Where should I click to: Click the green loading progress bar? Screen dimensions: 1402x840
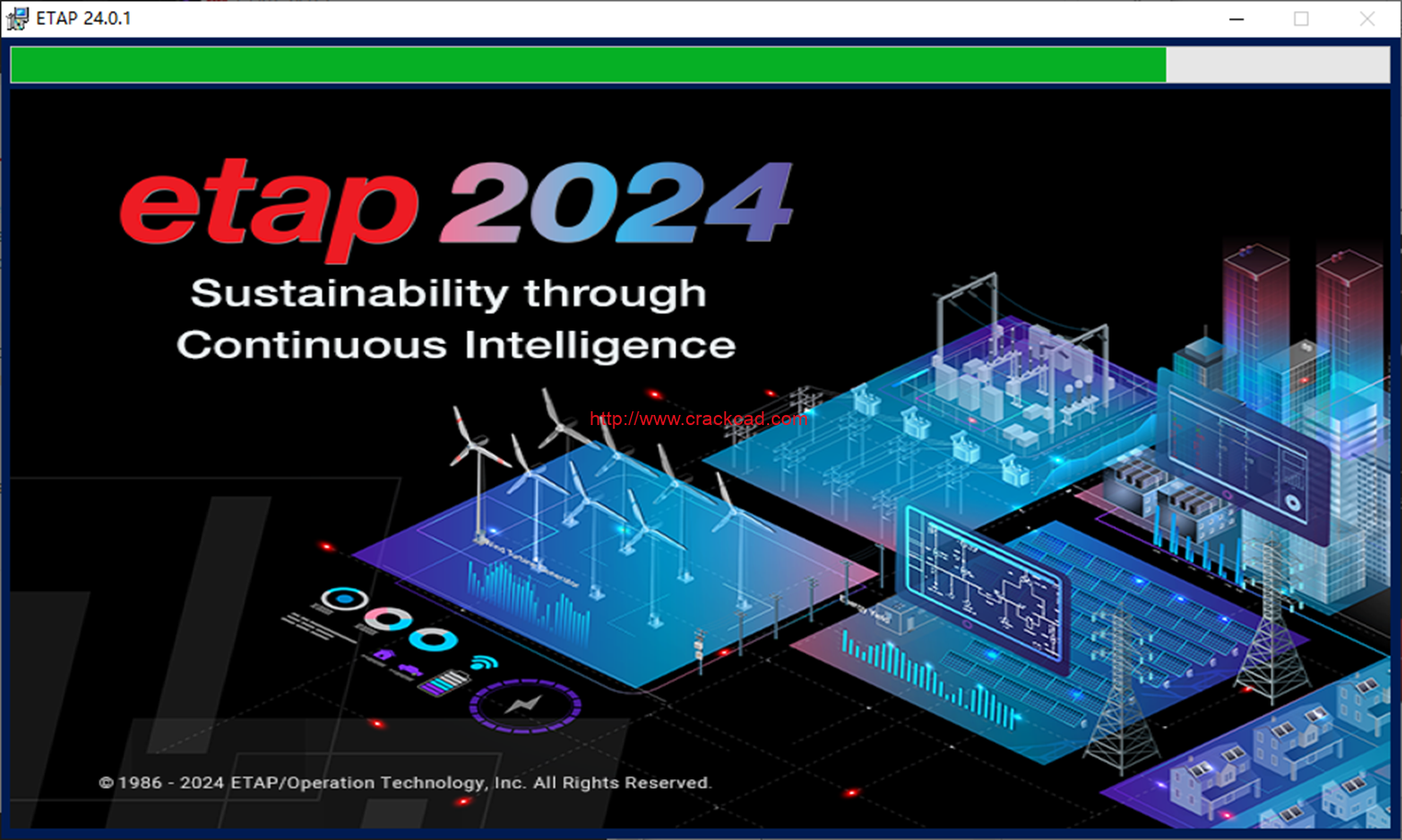point(700,65)
